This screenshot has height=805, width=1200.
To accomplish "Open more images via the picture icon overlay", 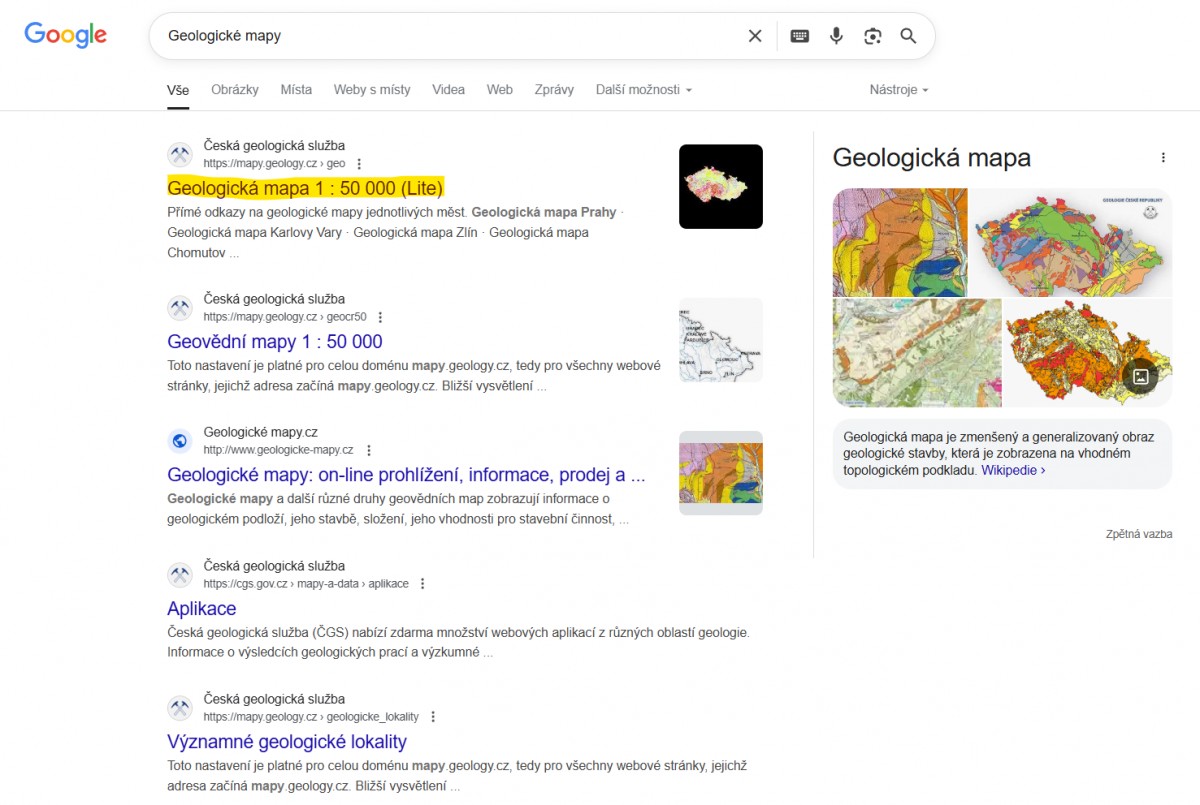I will point(1139,376).
